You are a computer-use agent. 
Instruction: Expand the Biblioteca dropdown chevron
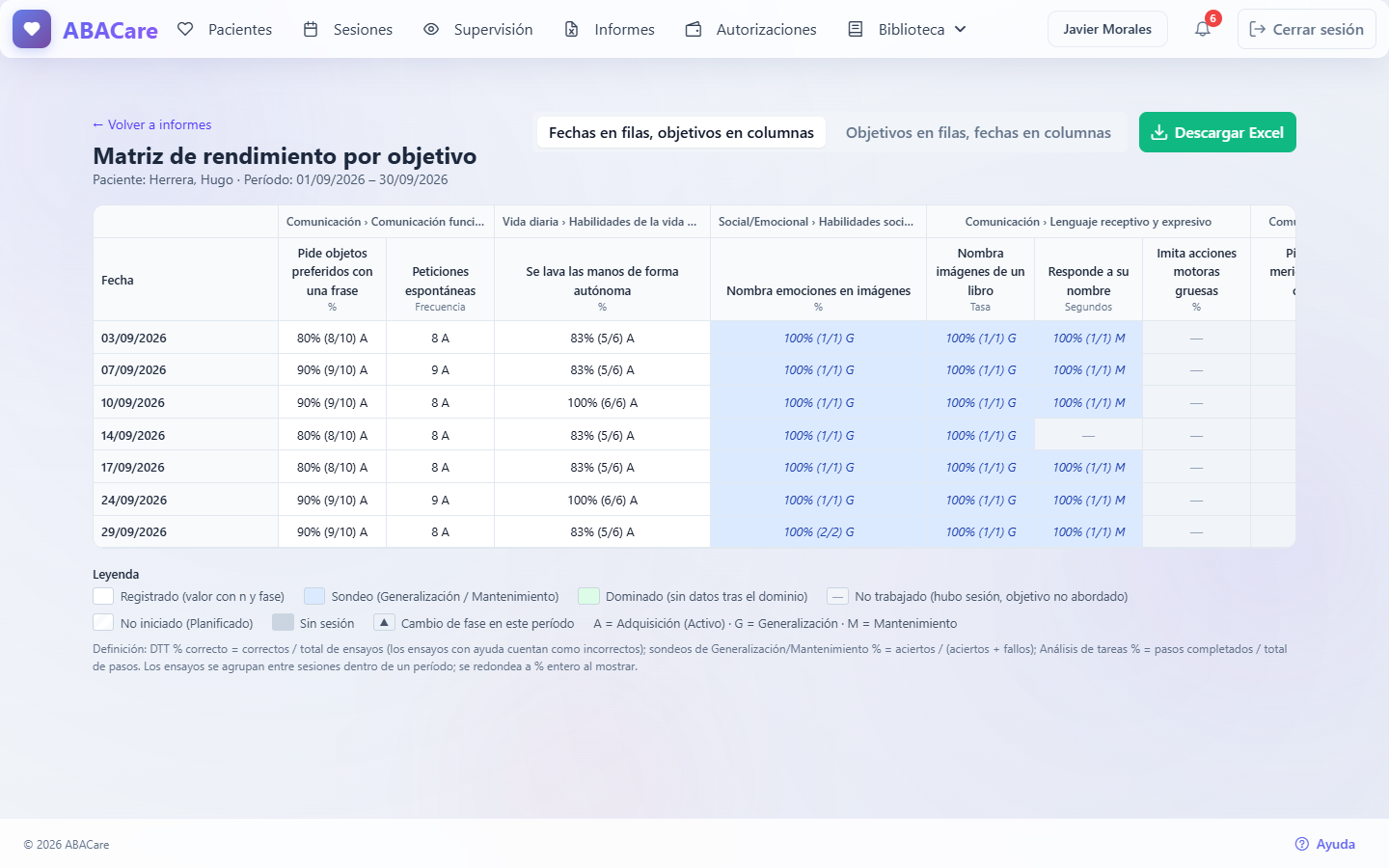tap(960, 29)
